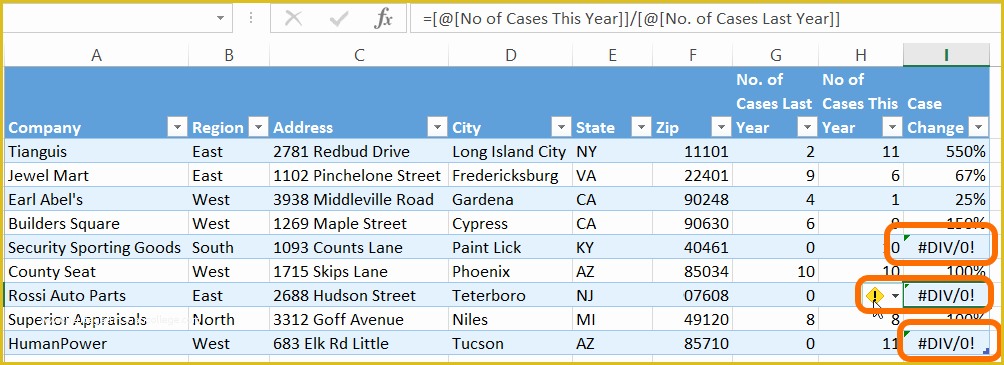Open the City column filter dropdown

click(x=562, y=127)
